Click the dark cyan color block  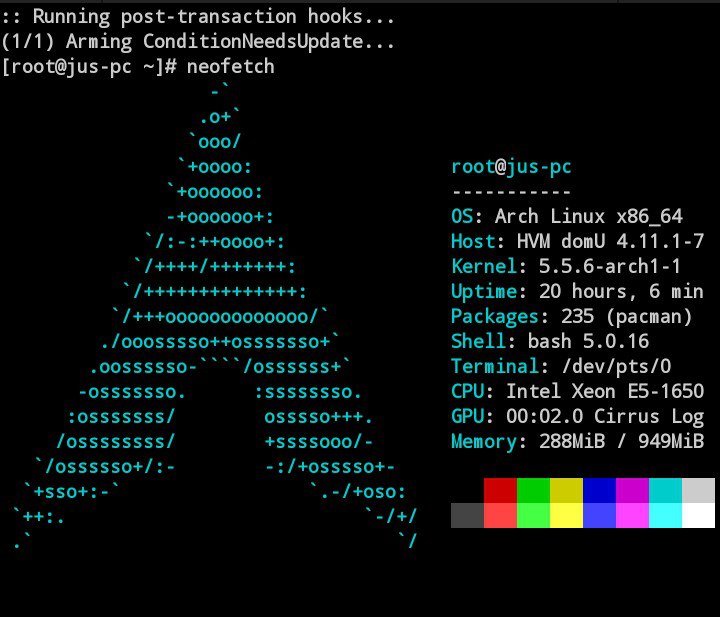665,490
